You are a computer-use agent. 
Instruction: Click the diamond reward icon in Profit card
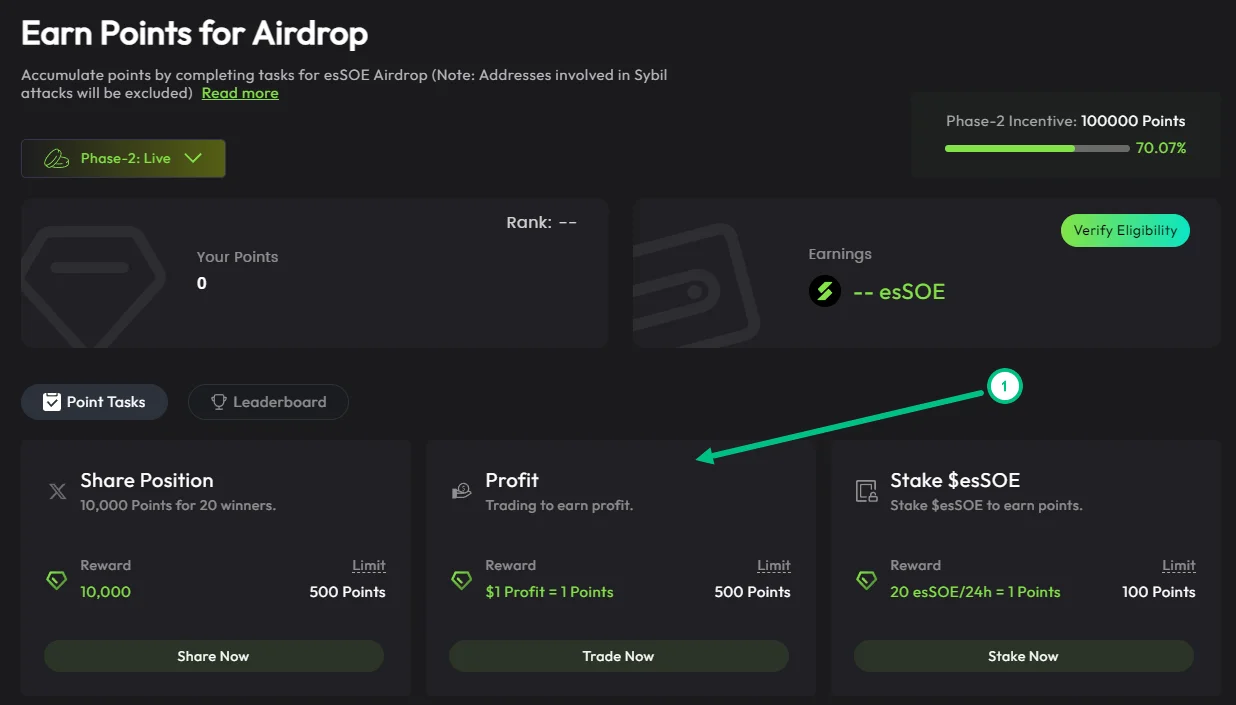click(x=462, y=580)
